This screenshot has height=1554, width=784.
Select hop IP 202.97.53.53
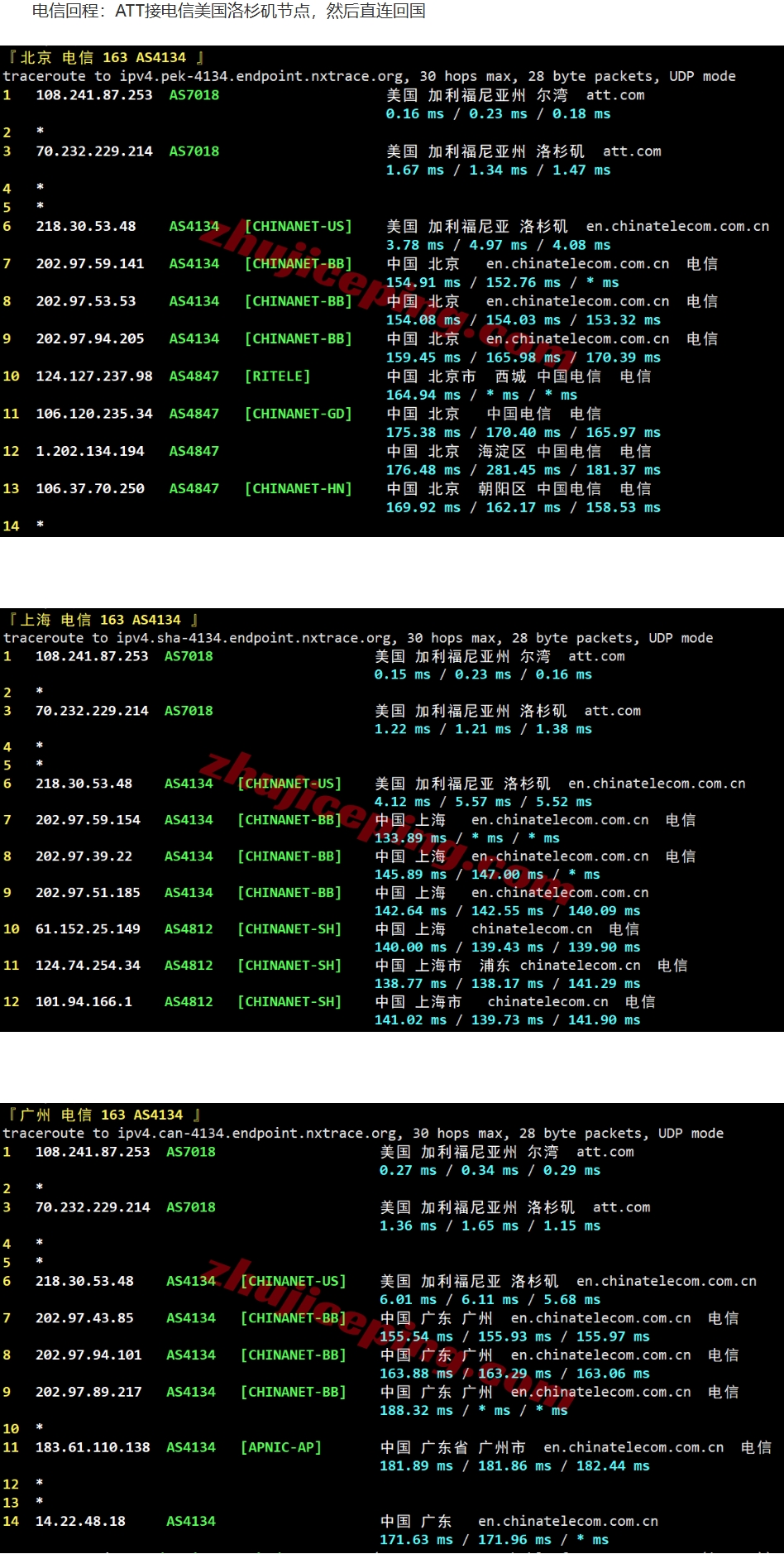[86, 301]
